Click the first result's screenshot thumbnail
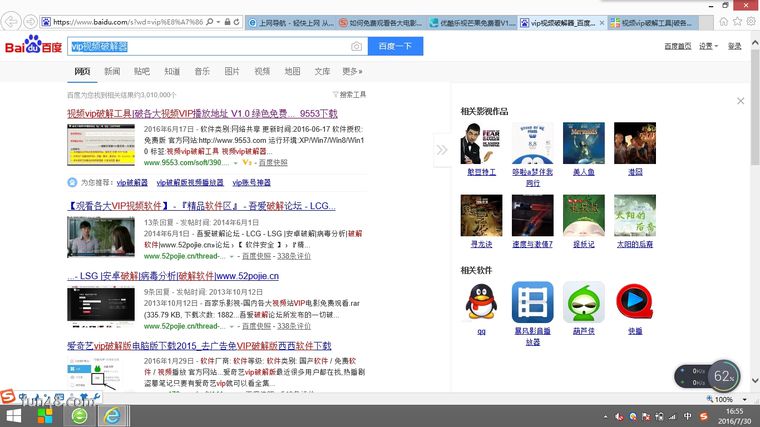760x427 pixels. click(x=101, y=144)
